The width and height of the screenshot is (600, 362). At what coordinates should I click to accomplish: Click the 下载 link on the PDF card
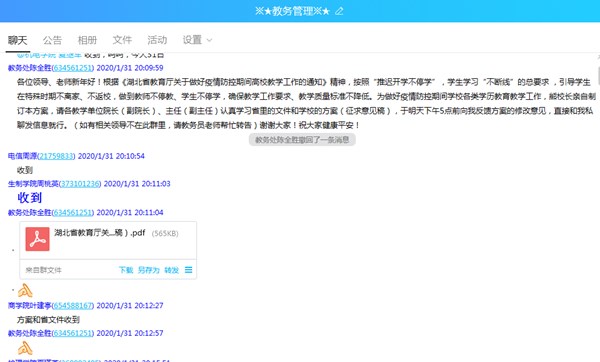126,270
